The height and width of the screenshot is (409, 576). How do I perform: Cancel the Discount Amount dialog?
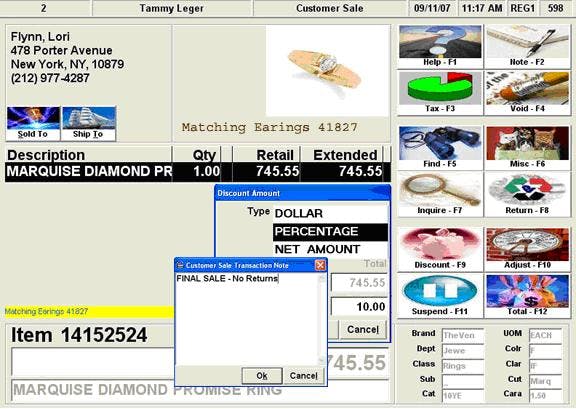tap(363, 329)
